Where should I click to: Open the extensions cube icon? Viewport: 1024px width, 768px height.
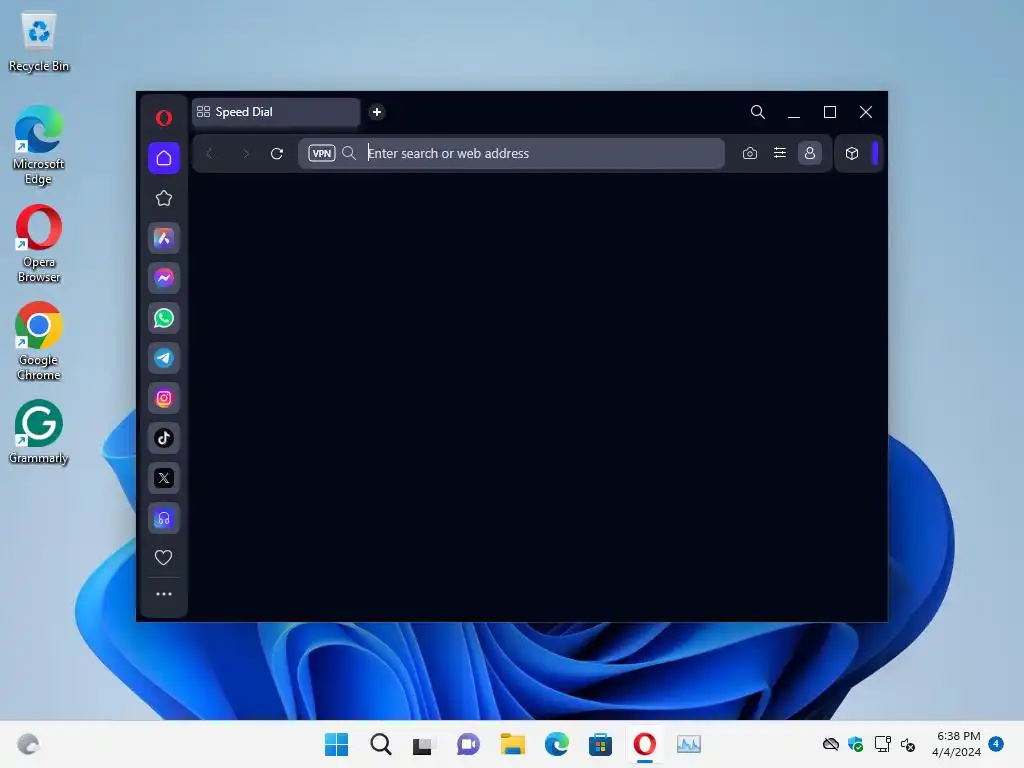[x=852, y=153]
